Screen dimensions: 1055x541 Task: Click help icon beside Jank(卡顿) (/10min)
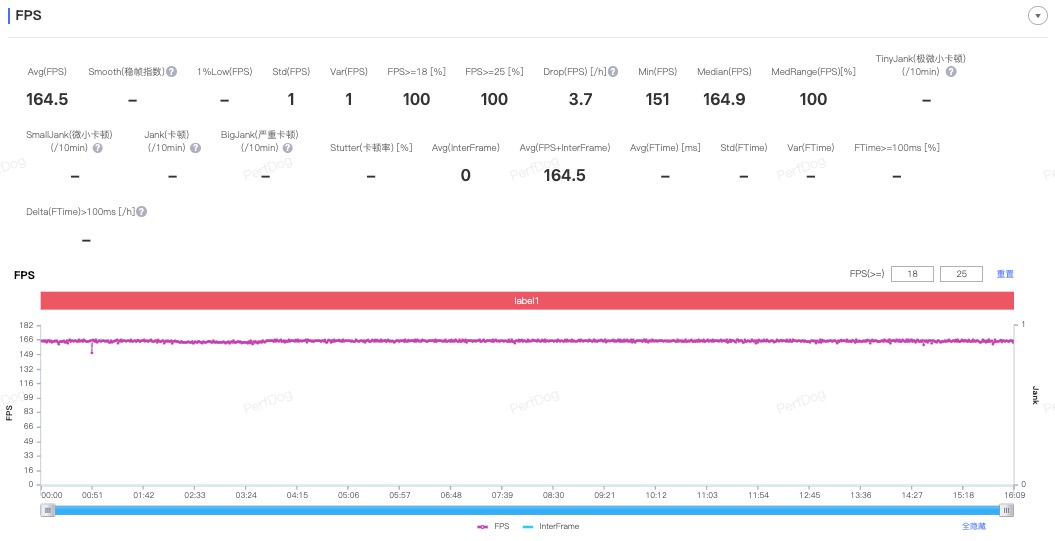[195, 148]
